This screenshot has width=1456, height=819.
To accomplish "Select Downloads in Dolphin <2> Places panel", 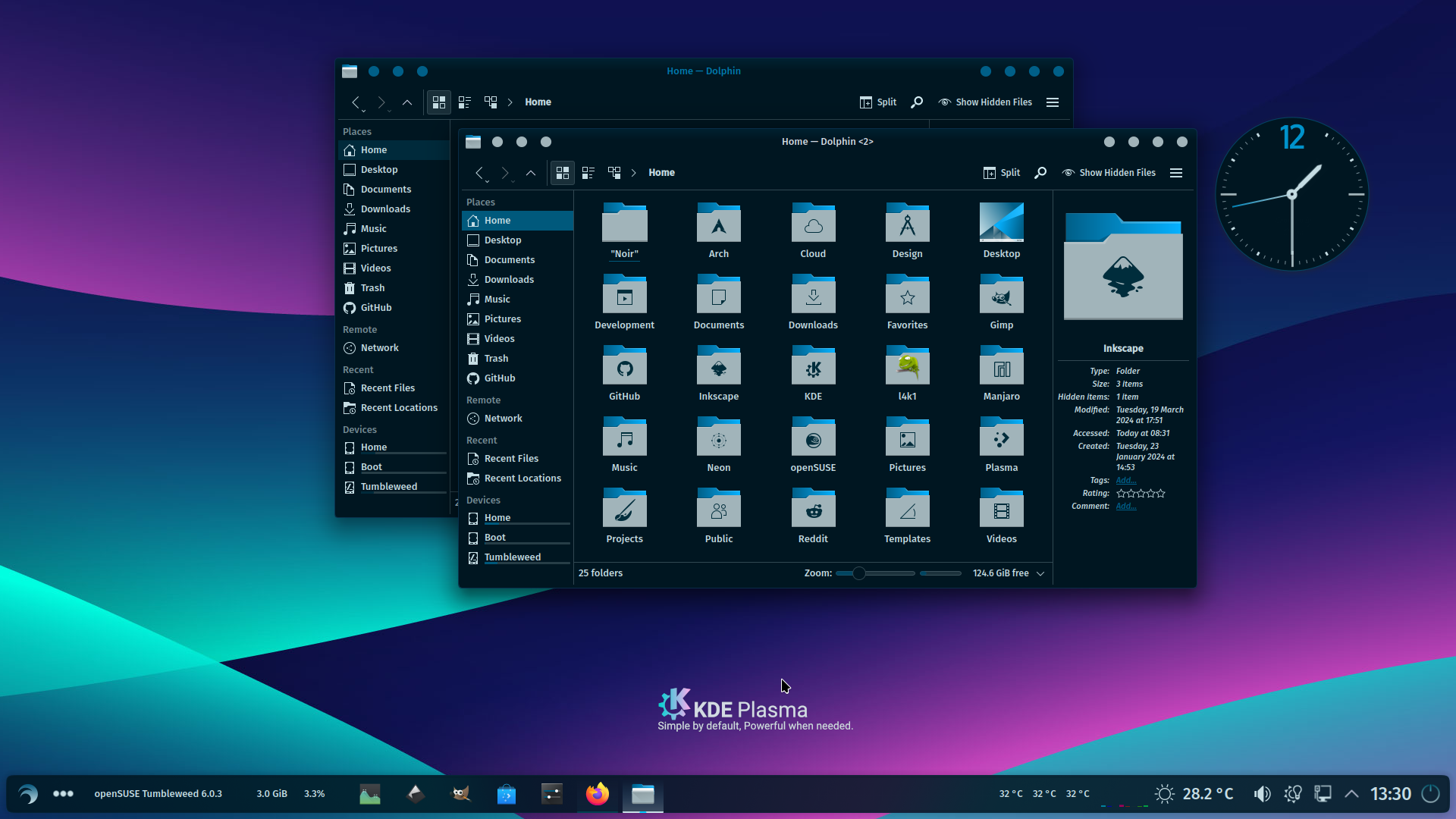I will (517, 280).
